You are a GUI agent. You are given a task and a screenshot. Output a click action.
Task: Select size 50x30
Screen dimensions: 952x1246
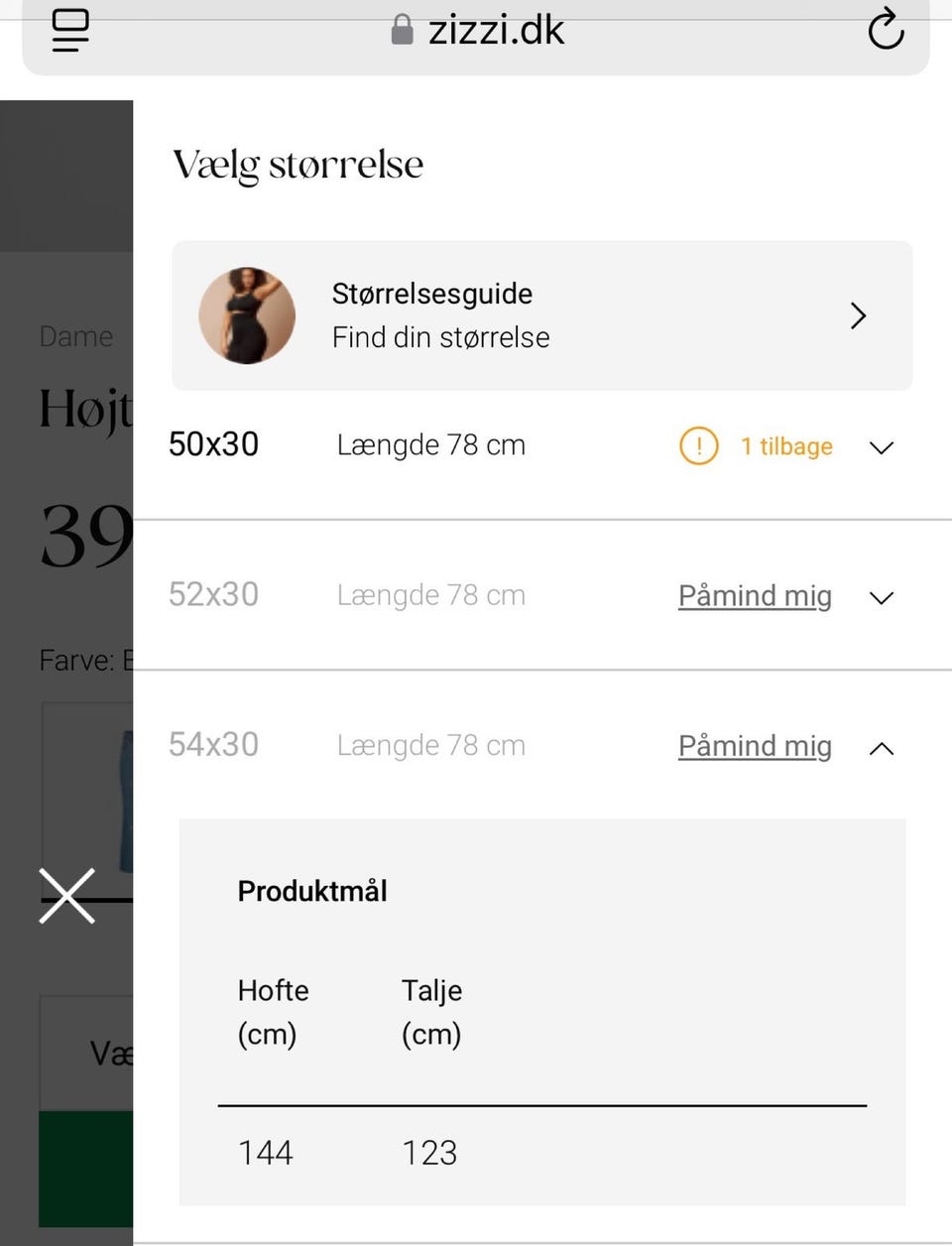tap(213, 444)
